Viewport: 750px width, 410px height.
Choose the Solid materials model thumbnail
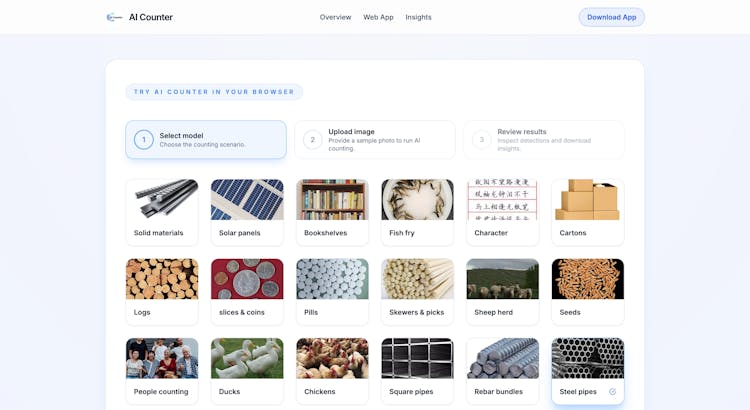tap(162, 200)
